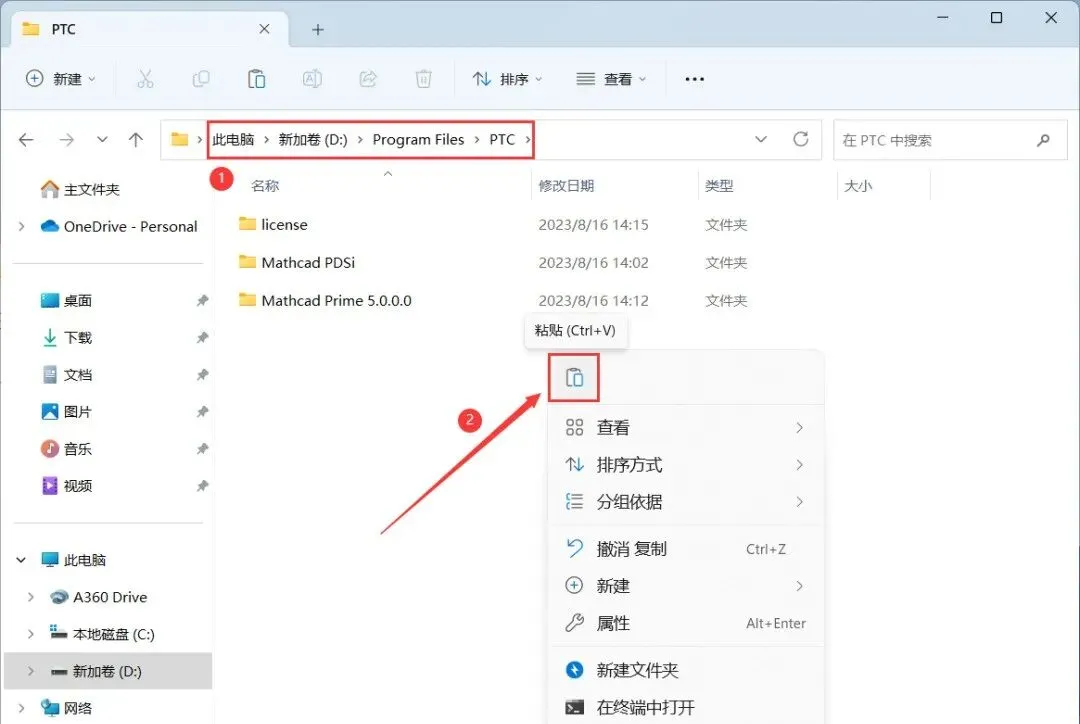Click the Delete trash icon in toolbar
The width and height of the screenshot is (1080, 724).
pyautogui.click(x=424, y=79)
